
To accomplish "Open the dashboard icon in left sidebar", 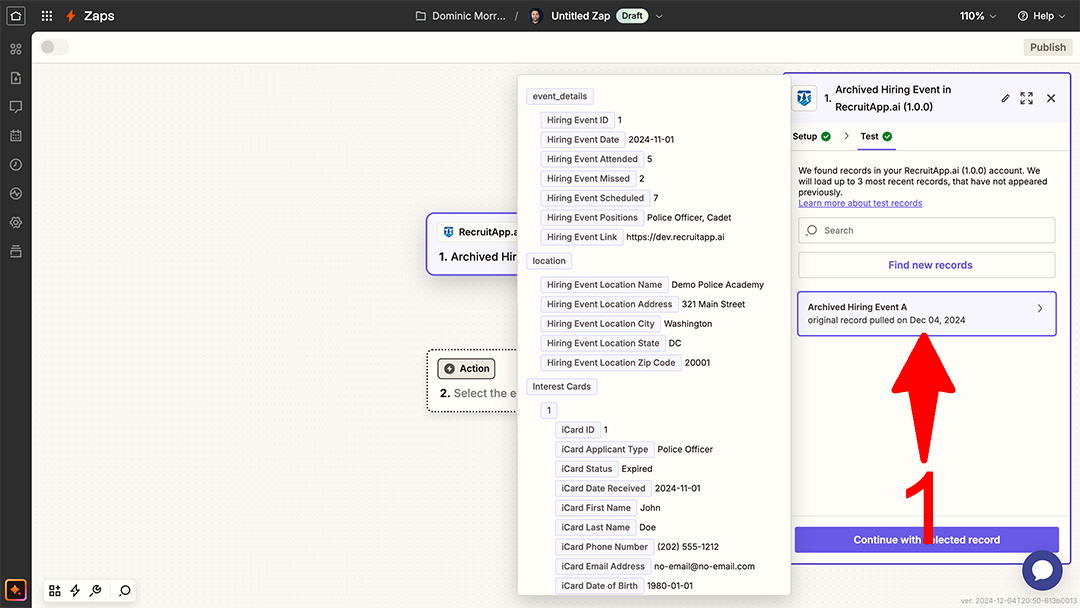I will (x=16, y=49).
